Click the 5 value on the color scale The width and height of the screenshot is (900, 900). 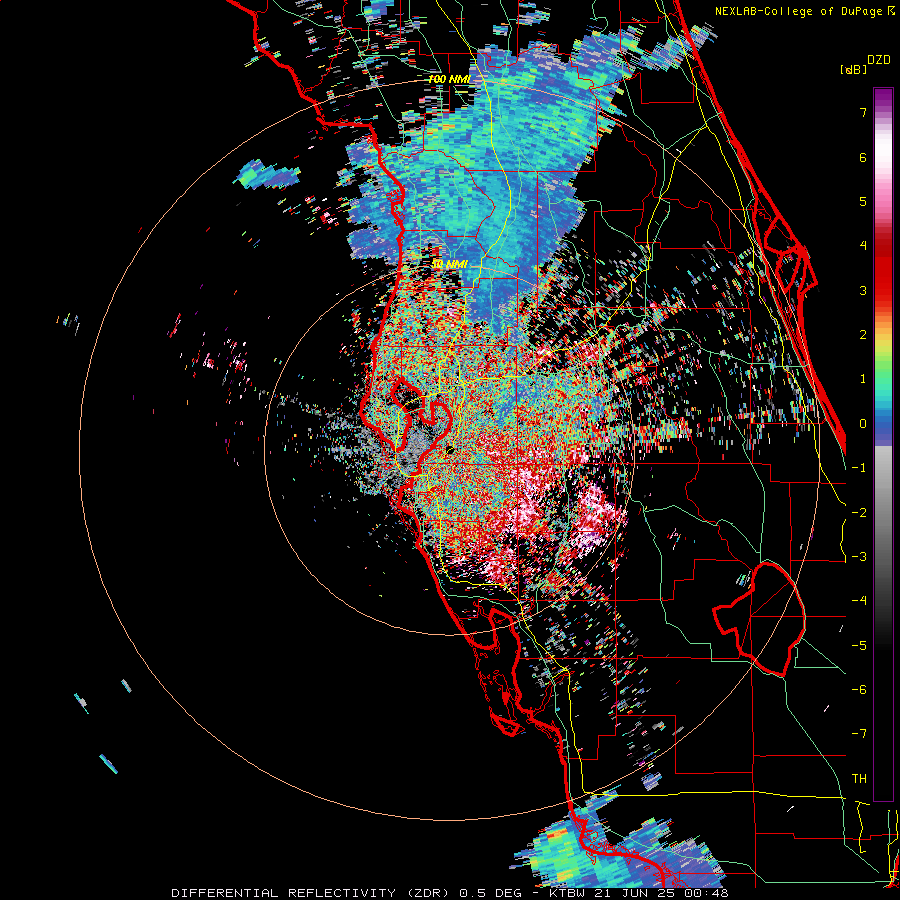coord(863,201)
